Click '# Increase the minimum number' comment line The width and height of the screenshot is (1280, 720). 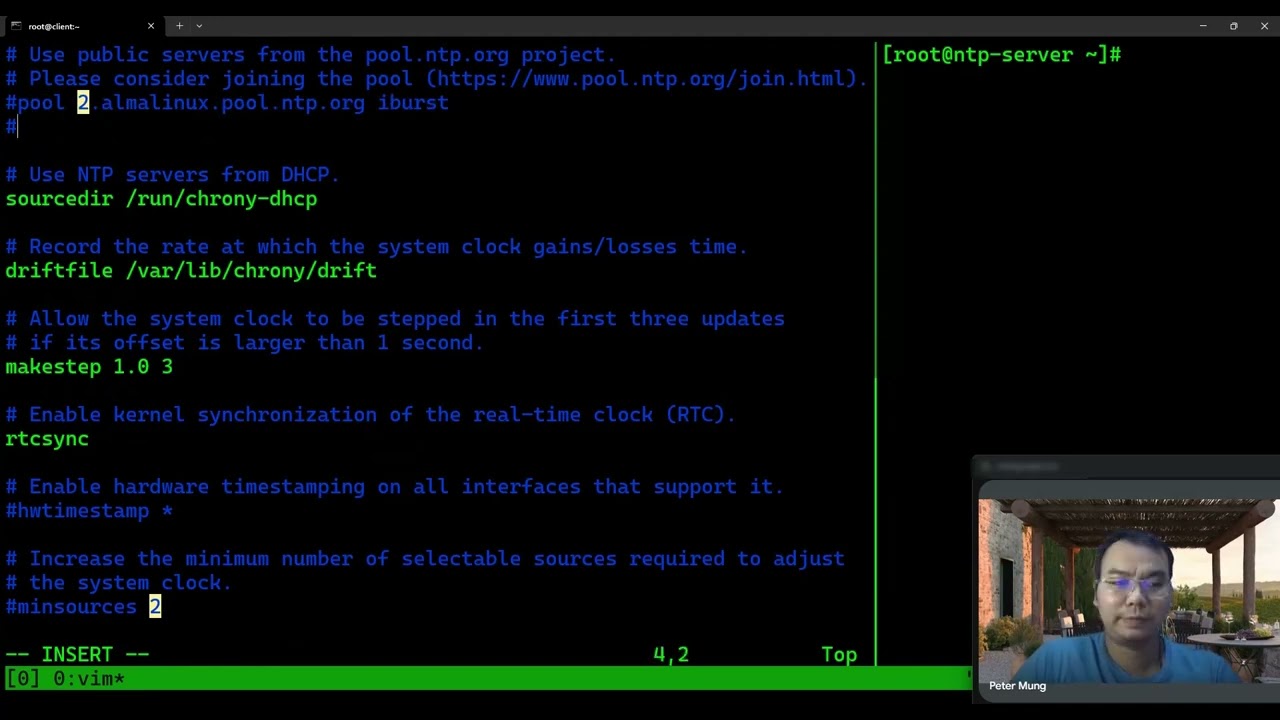[425, 559]
